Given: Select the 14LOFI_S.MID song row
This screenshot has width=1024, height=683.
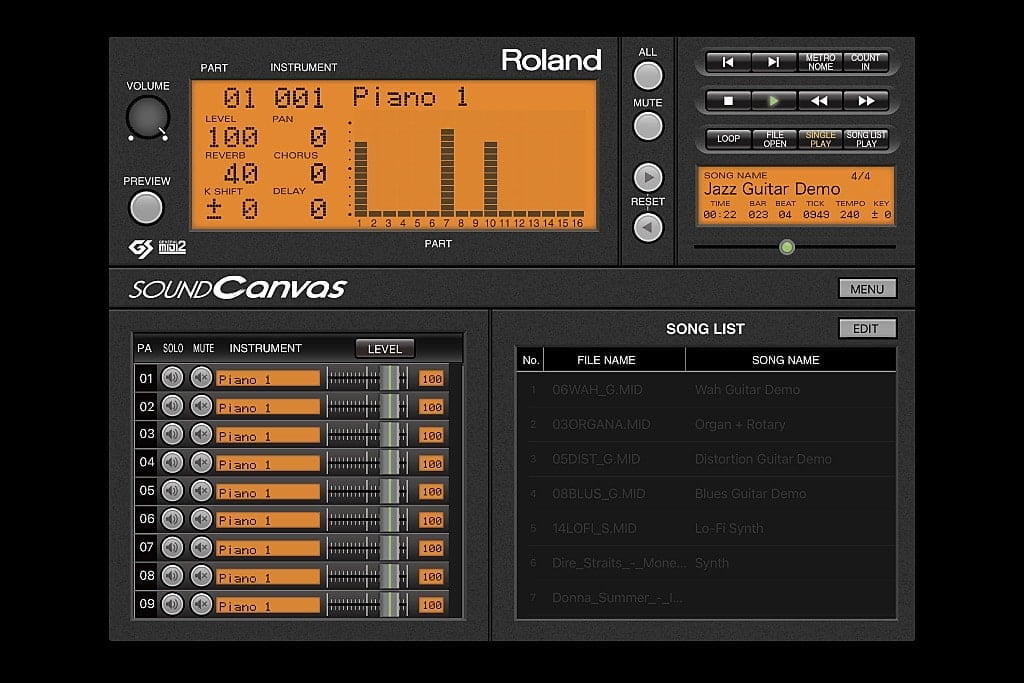Looking at the screenshot, I should point(706,528).
